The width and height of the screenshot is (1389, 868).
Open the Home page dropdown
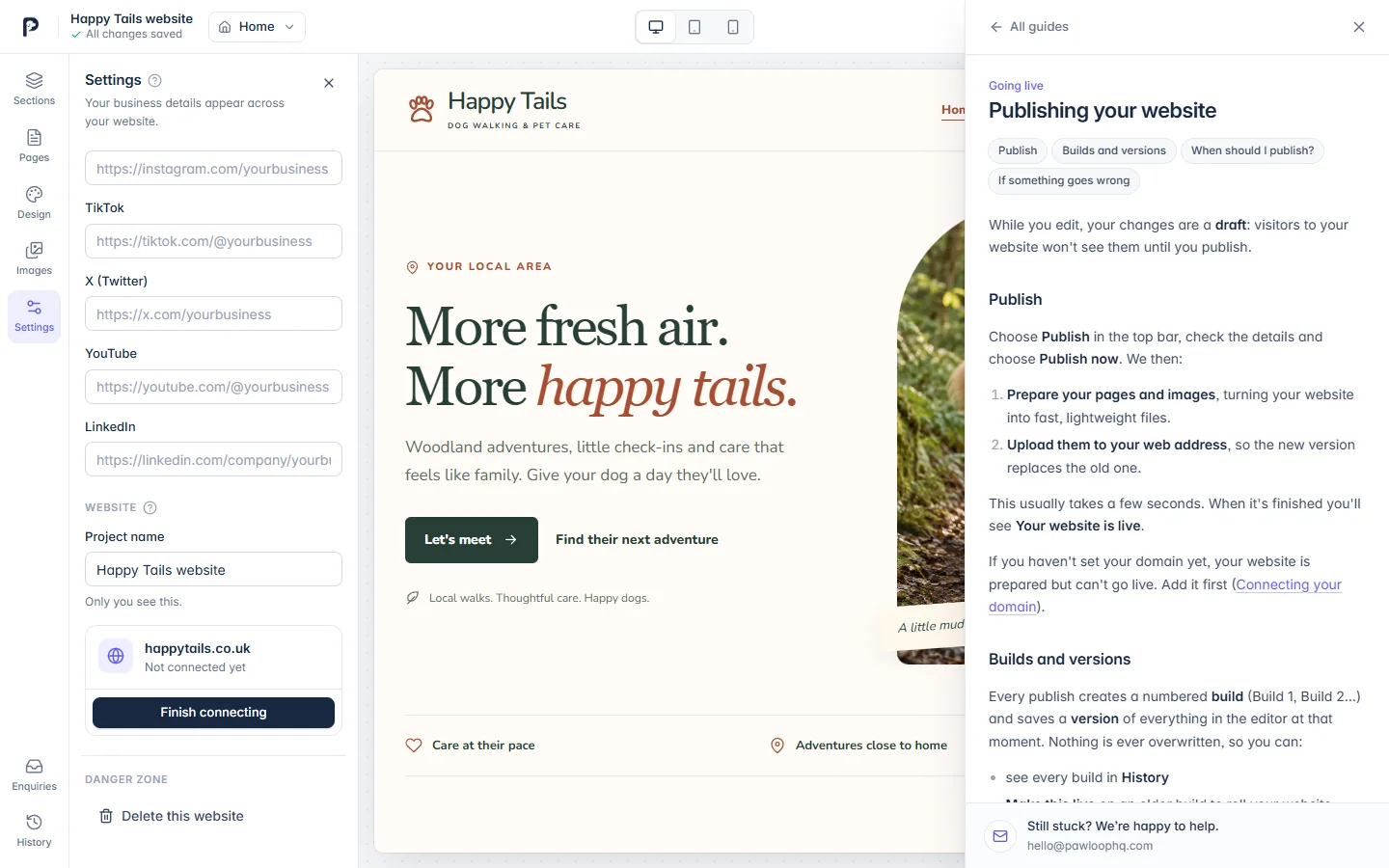tap(257, 27)
